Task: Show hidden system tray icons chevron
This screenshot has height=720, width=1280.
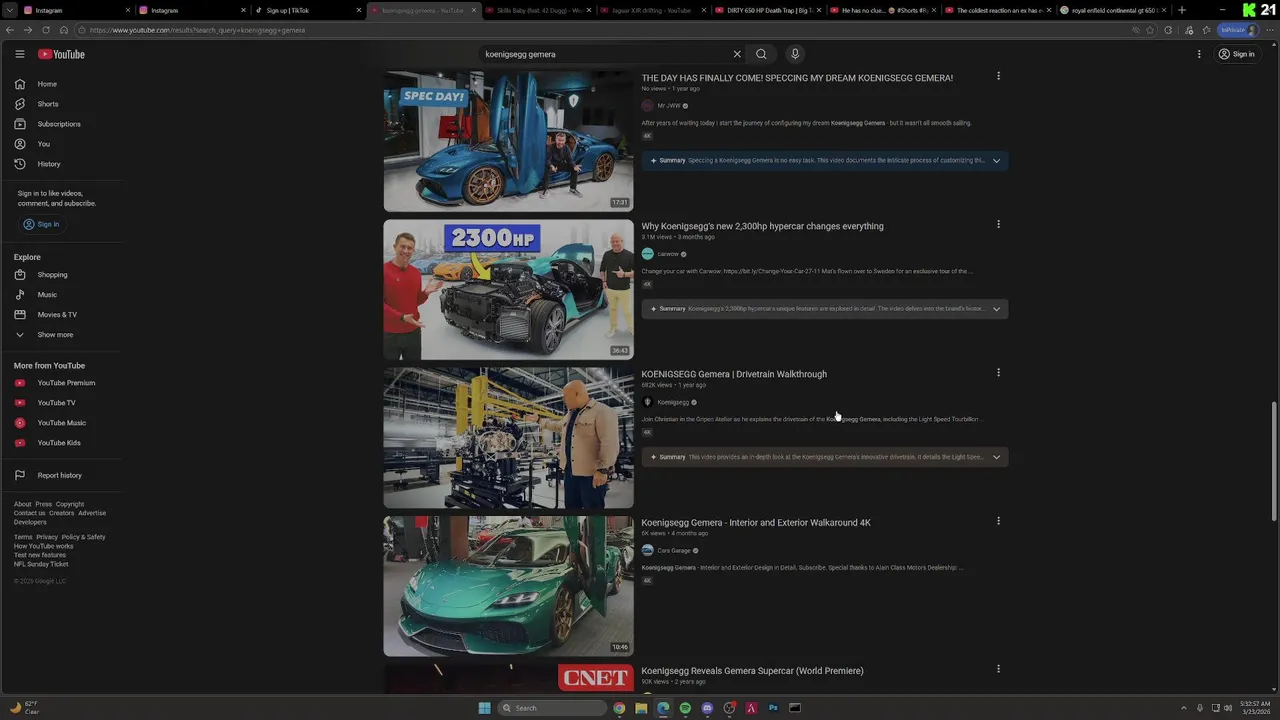Action: click(x=1184, y=708)
